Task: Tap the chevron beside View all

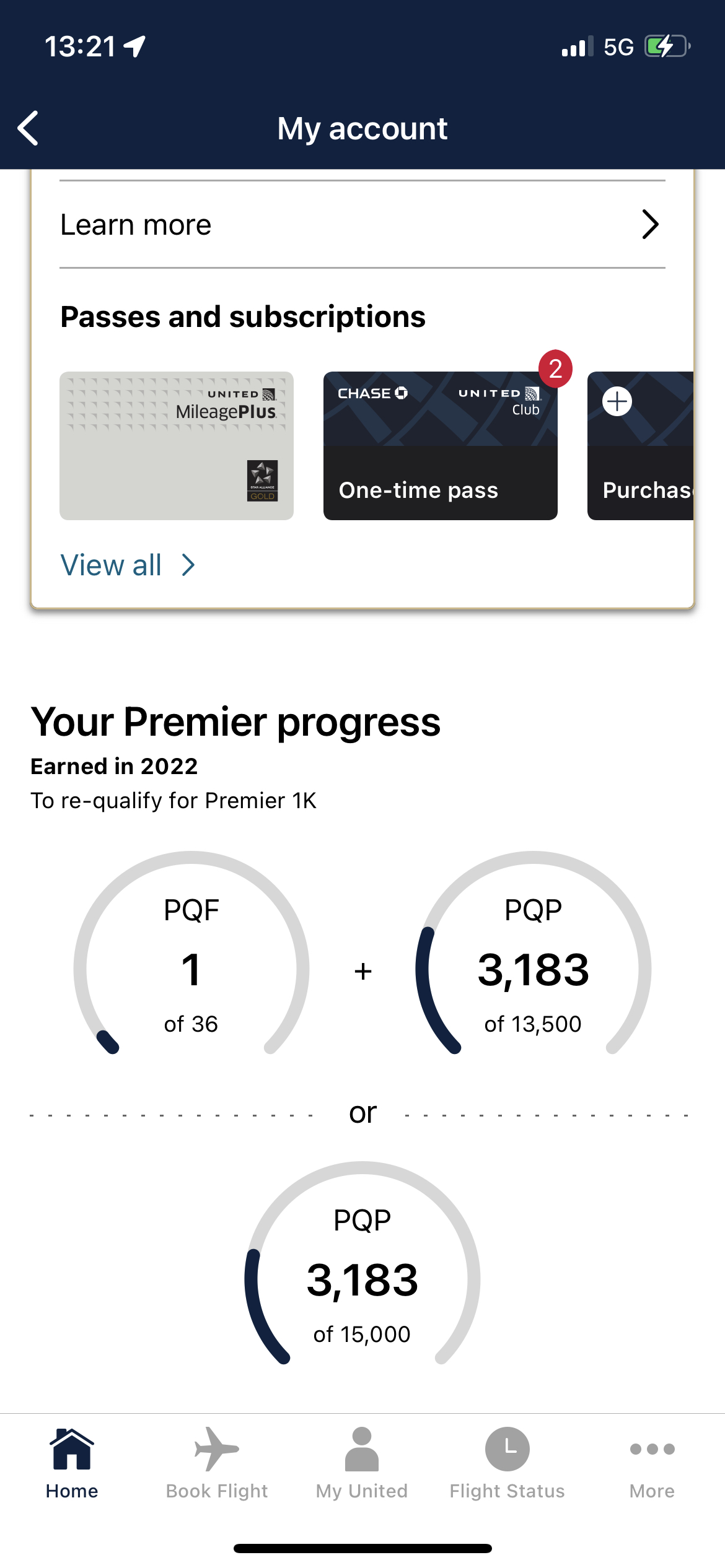Action: [188, 565]
